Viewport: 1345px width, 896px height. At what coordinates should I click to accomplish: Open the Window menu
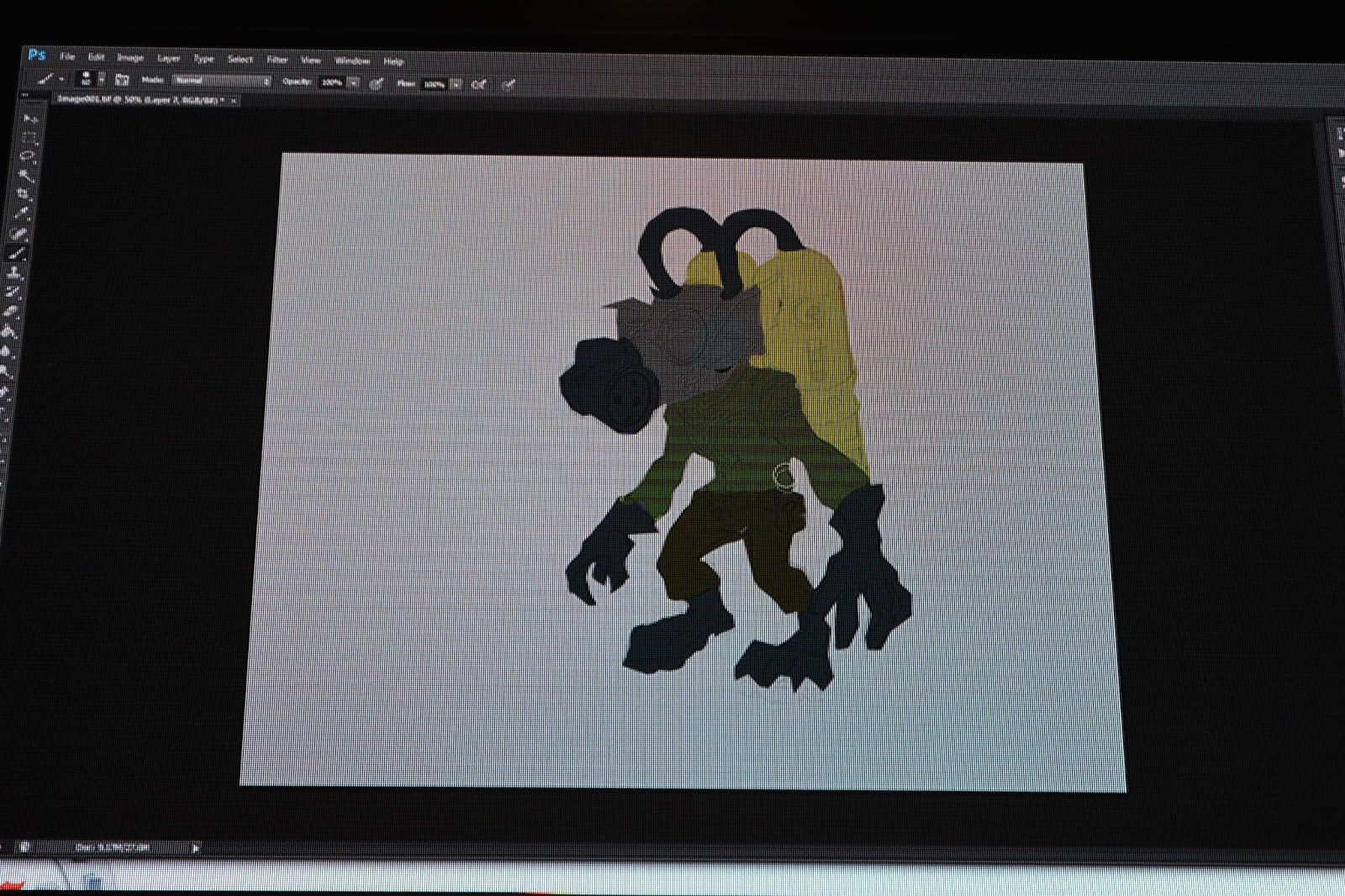[x=352, y=61]
